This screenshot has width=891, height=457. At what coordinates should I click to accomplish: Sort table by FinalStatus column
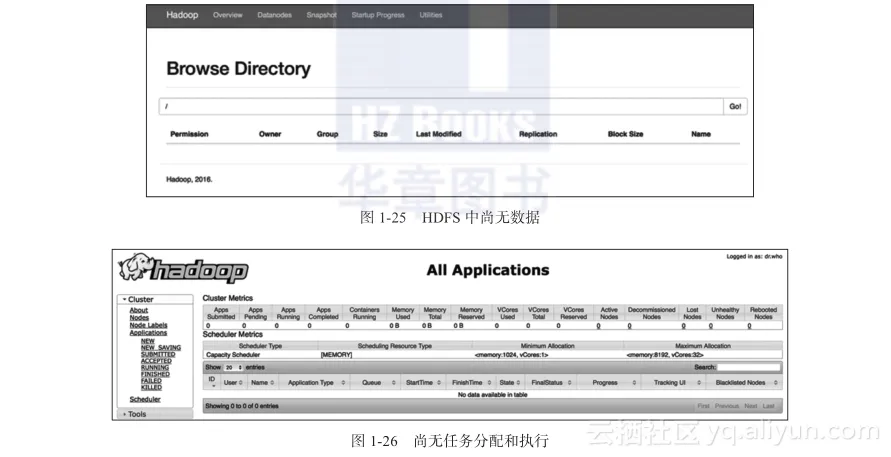tap(551, 383)
